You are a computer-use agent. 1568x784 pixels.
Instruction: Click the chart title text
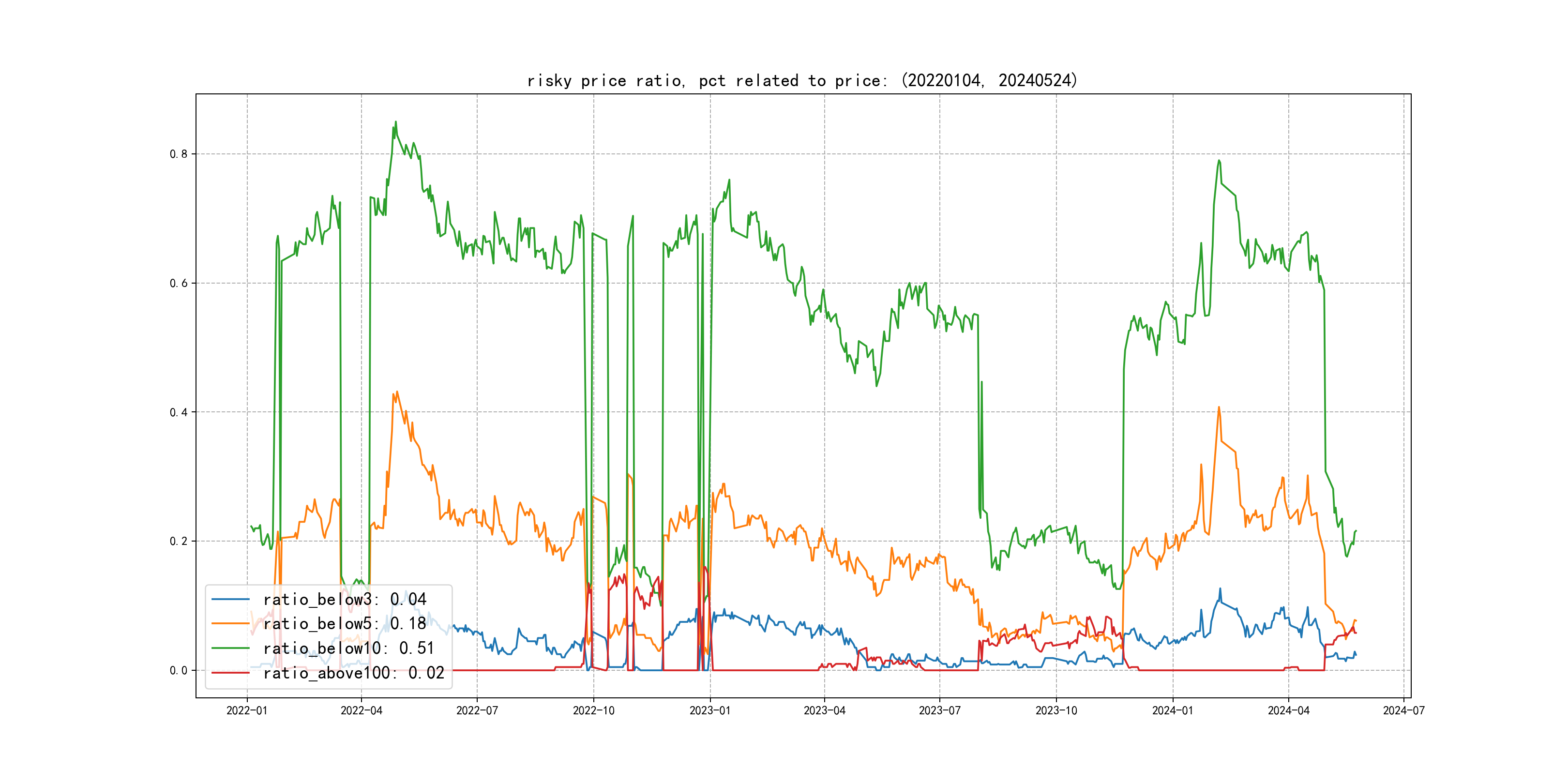(x=802, y=80)
